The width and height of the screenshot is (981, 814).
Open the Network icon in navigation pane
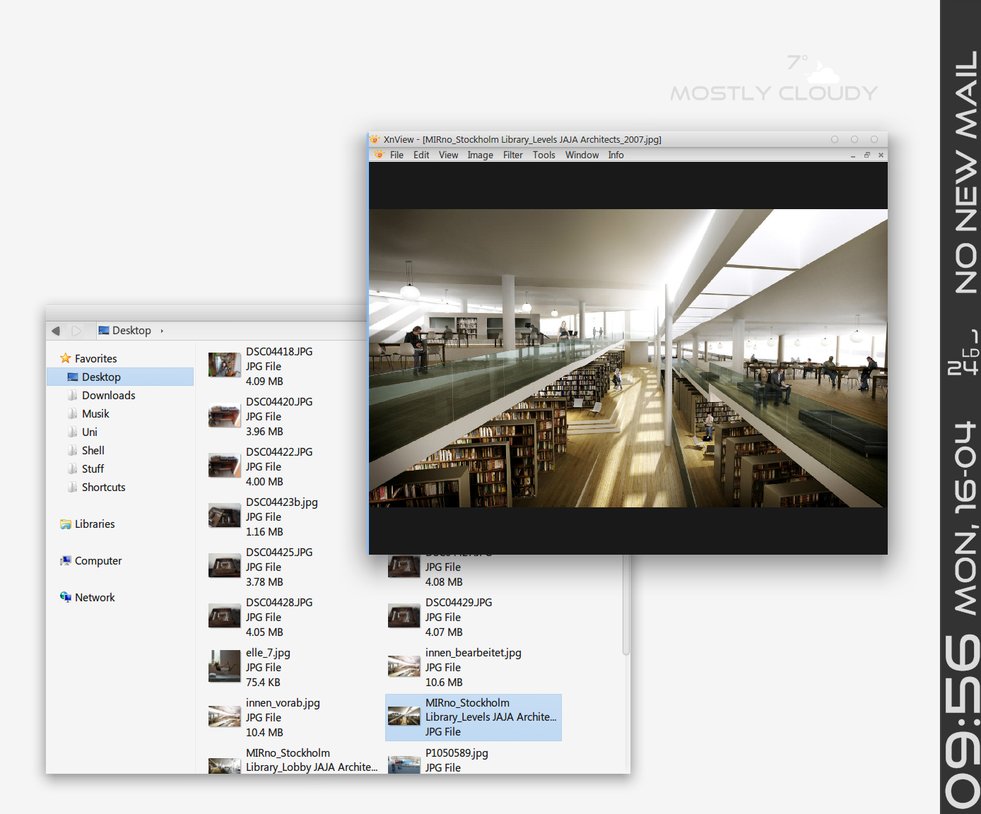65,598
